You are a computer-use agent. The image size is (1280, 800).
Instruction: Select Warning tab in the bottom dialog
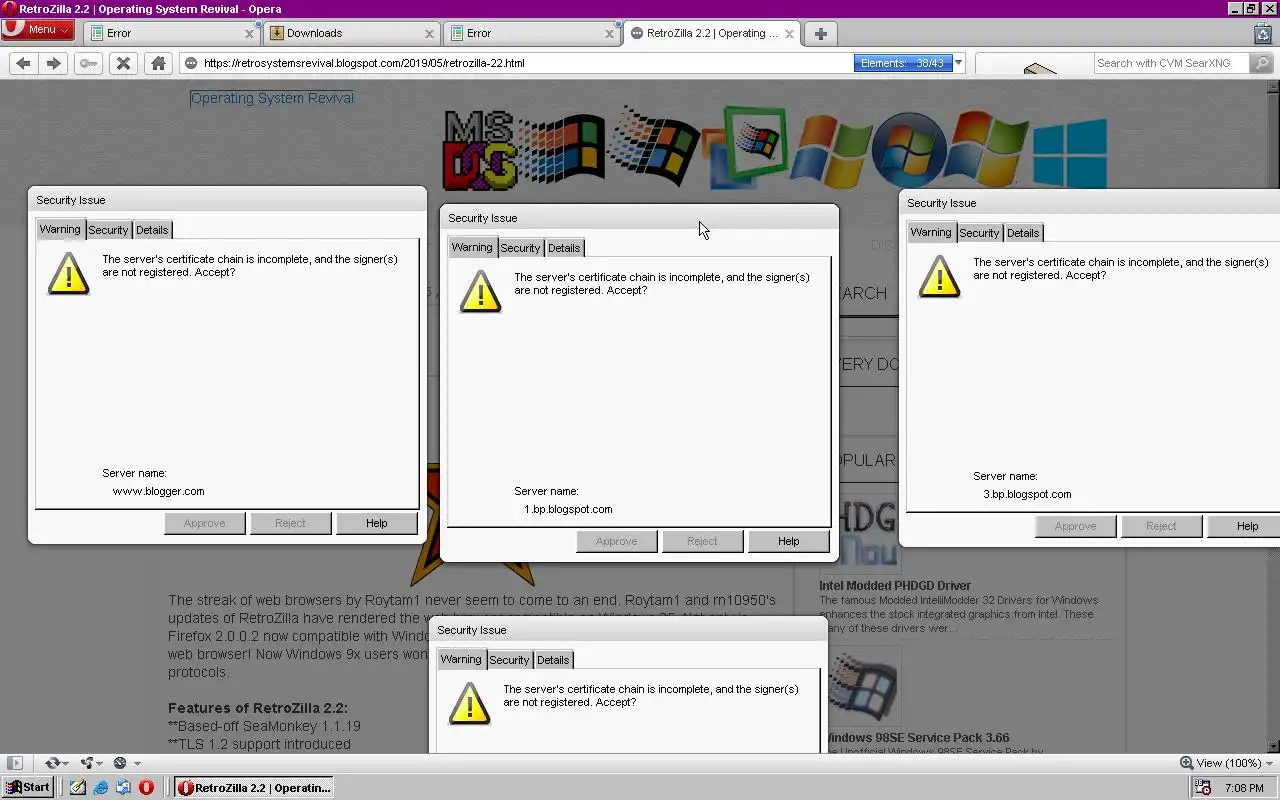pos(461,659)
